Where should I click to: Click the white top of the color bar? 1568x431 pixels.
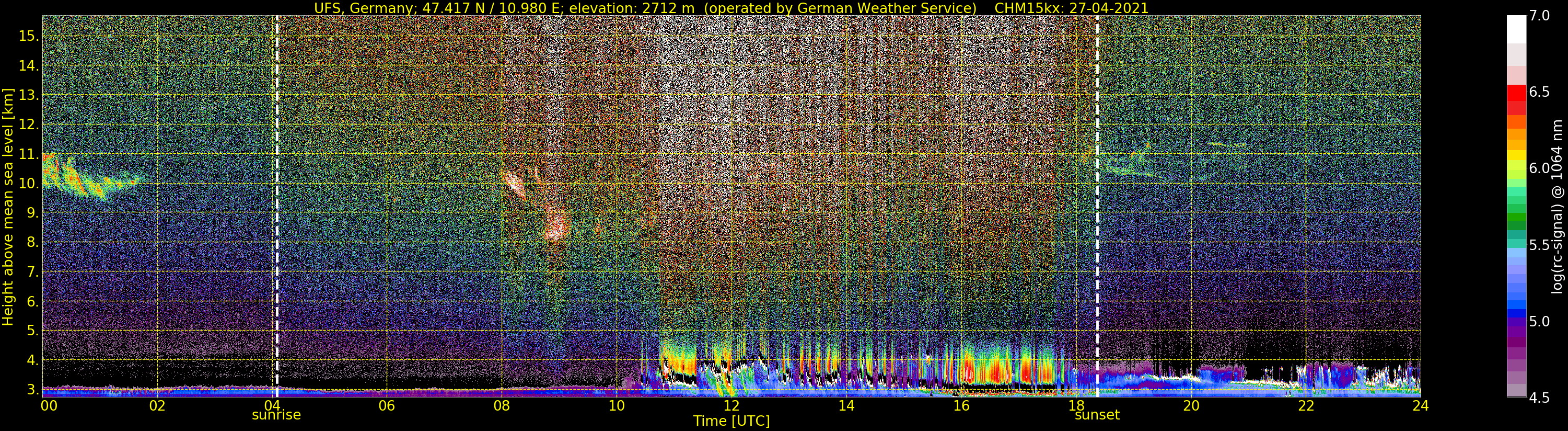coord(1516,27)
